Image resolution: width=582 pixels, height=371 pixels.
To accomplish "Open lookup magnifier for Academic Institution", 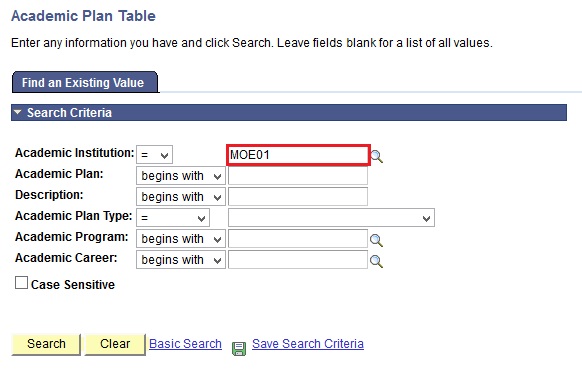I will (x=376, y=156).
